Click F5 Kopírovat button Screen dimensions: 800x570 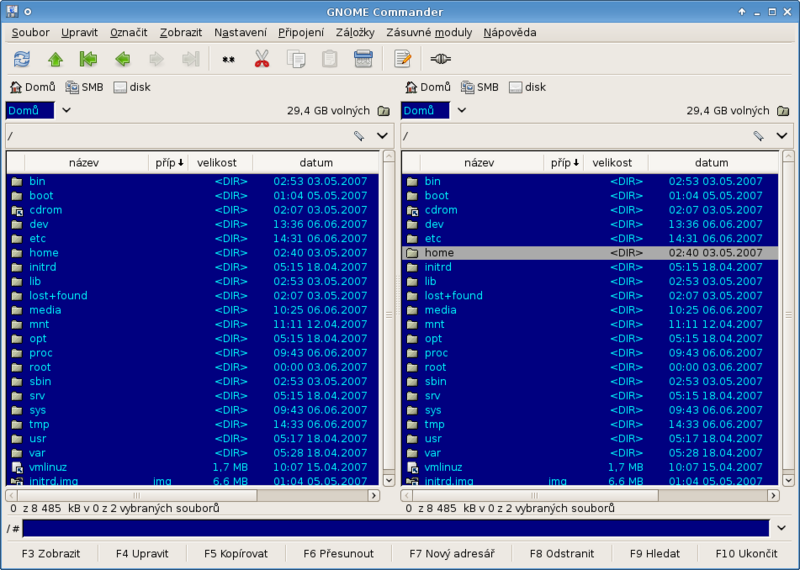[236, 554]
